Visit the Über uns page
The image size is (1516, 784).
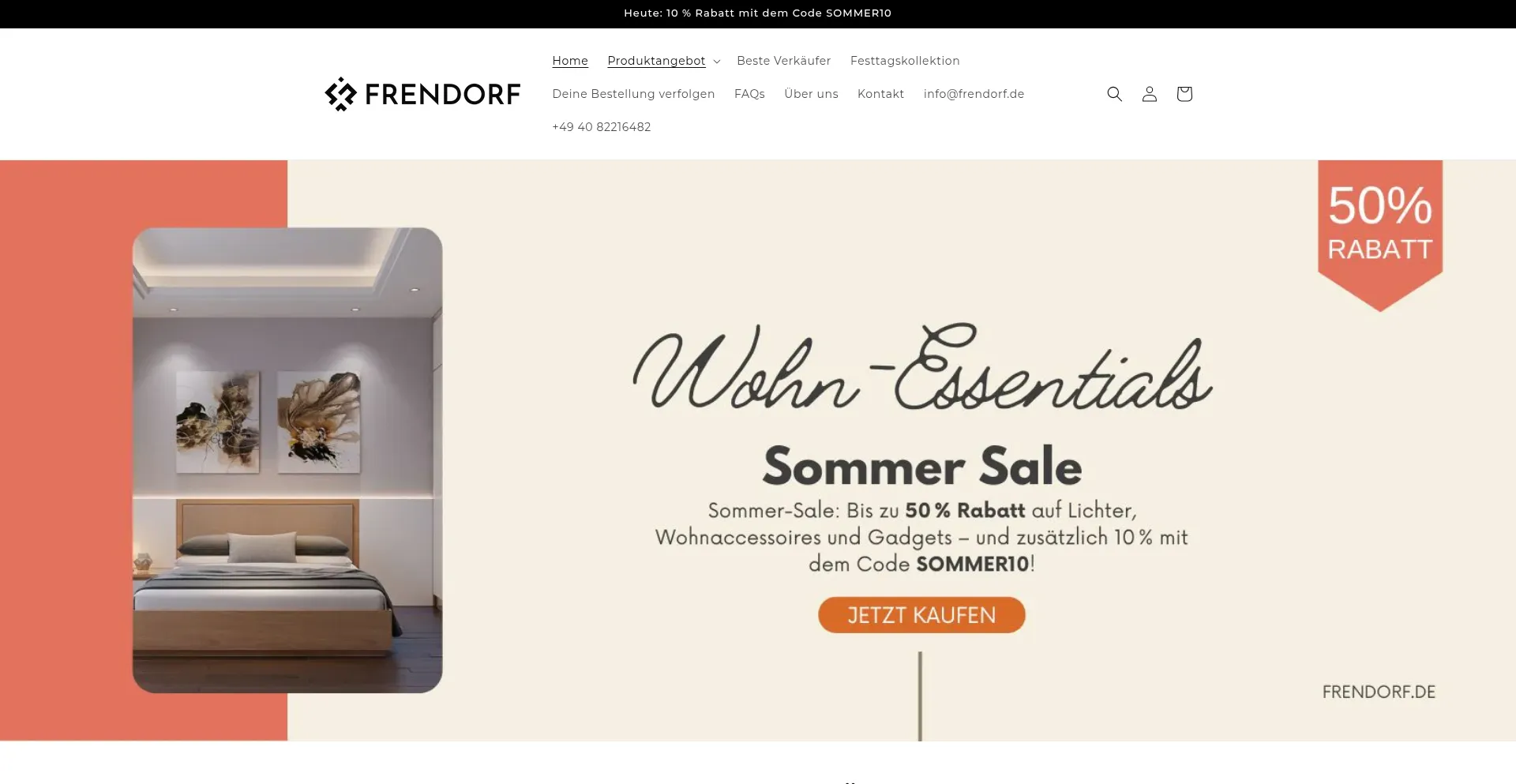[x=811, y=94]
